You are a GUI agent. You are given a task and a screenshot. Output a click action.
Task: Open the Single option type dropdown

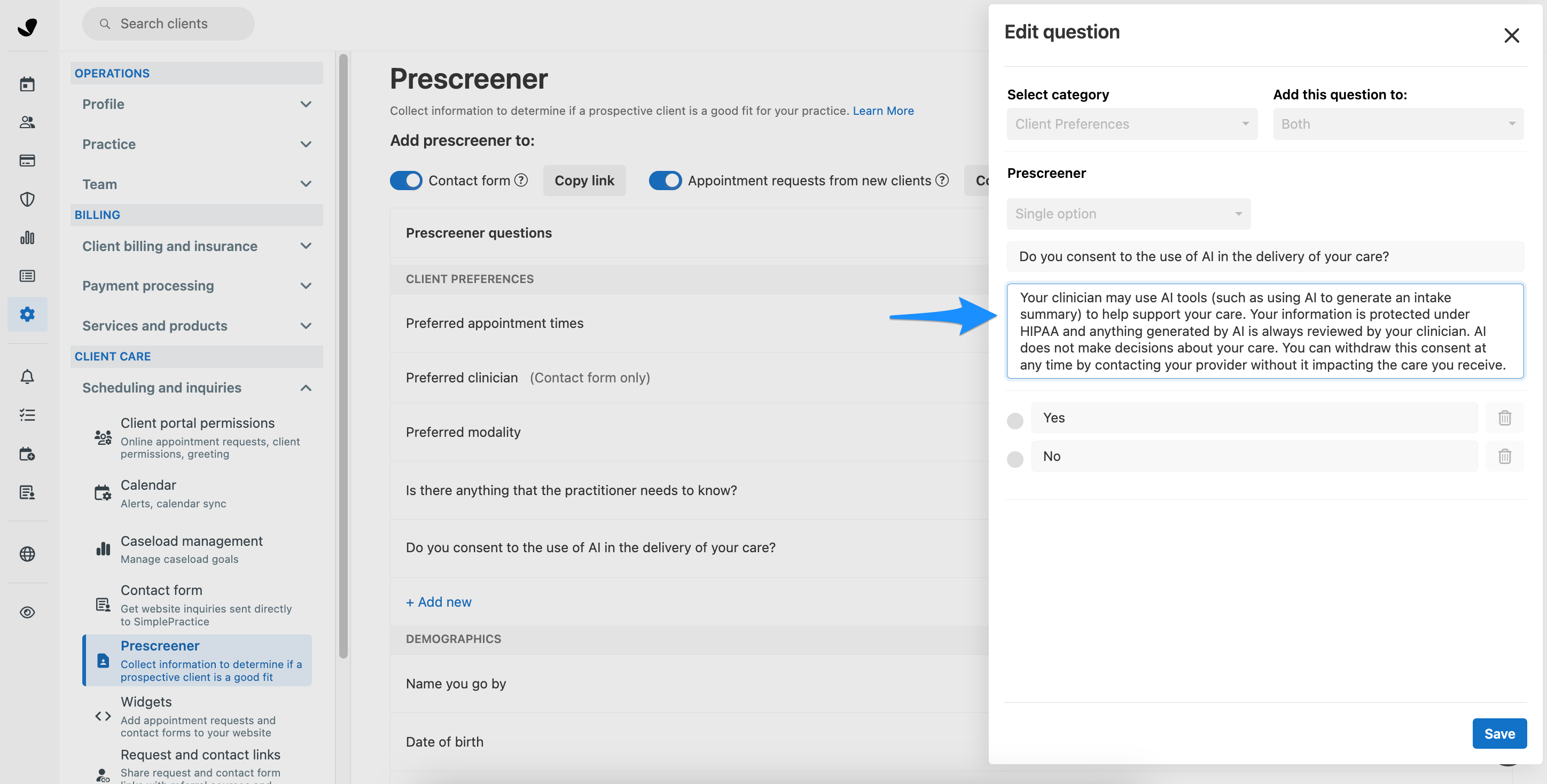(1128, 214)
